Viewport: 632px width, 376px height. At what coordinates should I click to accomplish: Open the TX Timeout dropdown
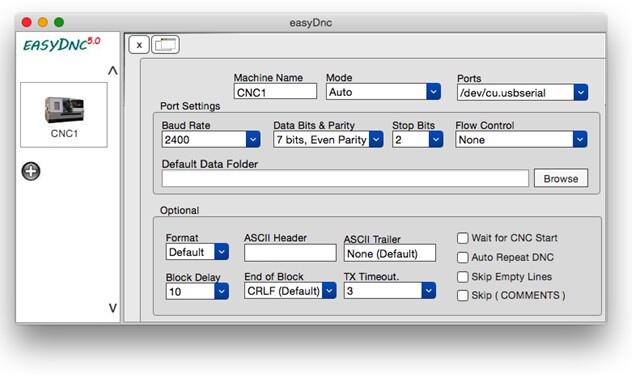[390, 291]
